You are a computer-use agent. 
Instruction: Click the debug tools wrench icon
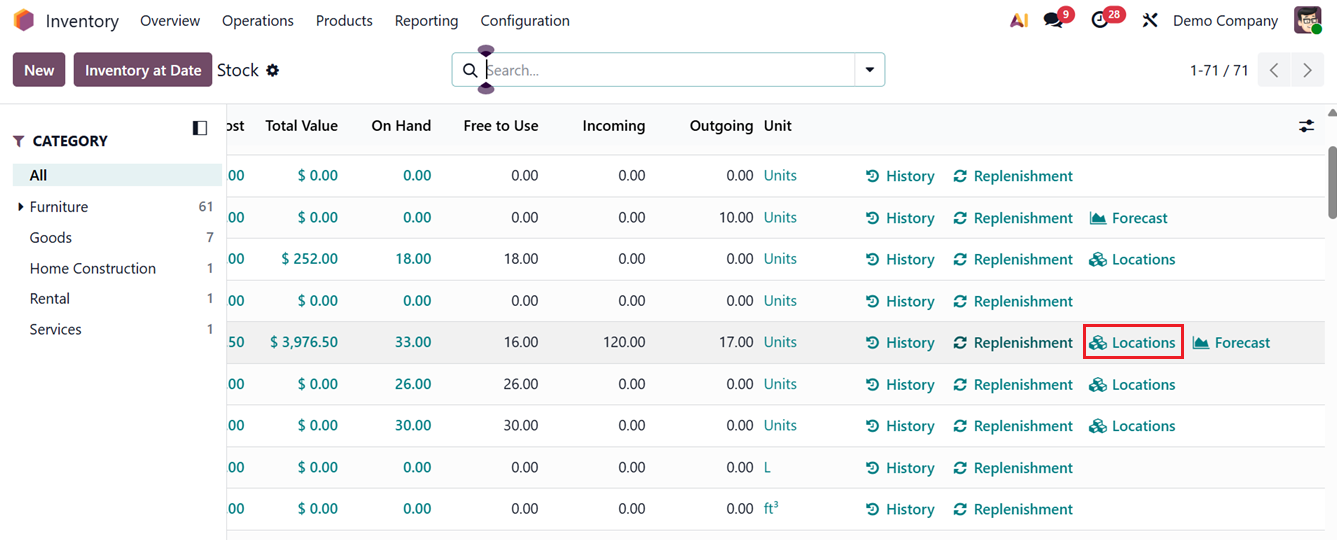1150,20
